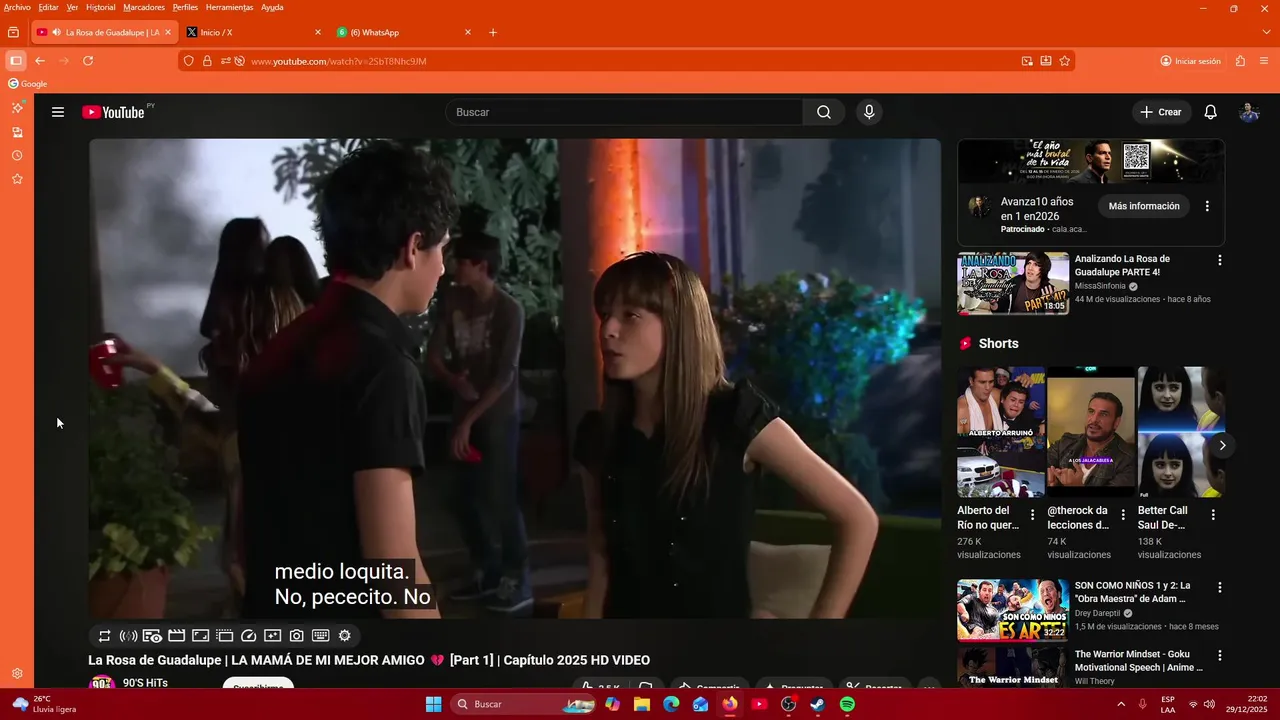Focus the YouTube Buscar search field
This screenshot has height=720, width=1280.
[x=624, y=112]
